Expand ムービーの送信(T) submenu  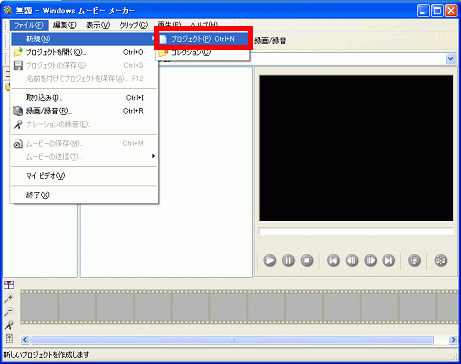[x=84, y=156]
